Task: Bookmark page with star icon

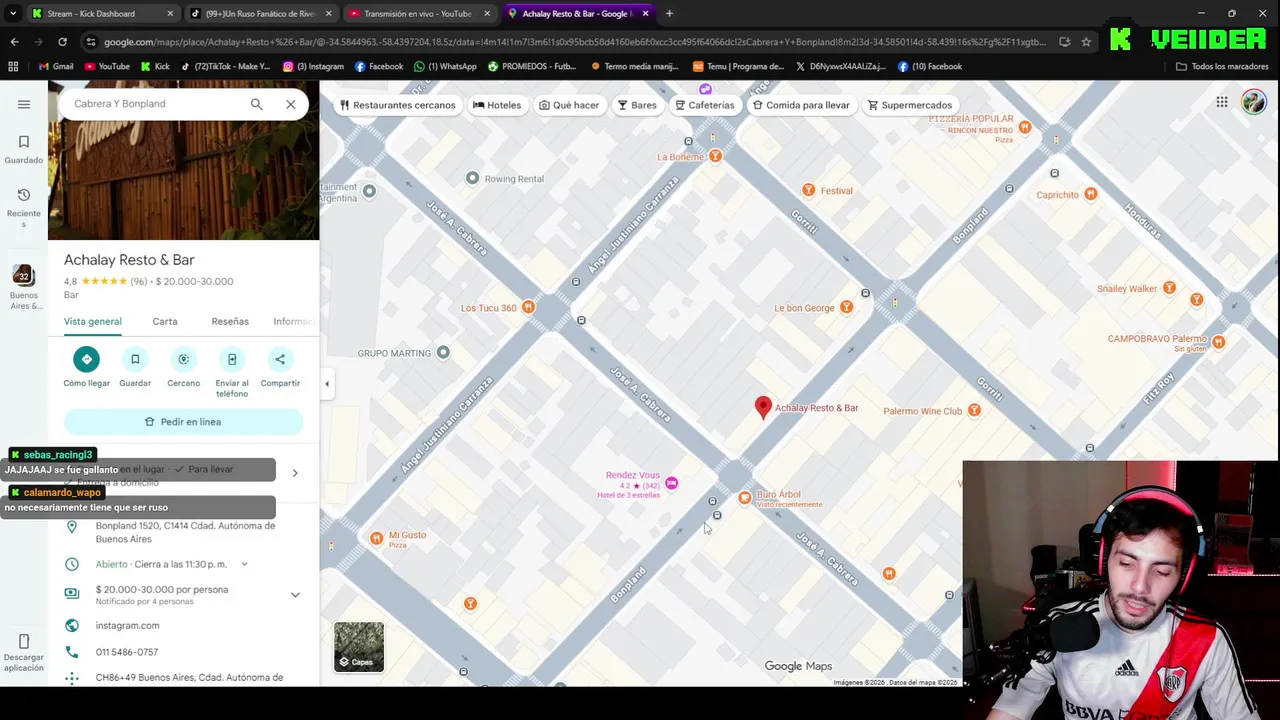Action: pyautogui.click(x=1086, y=42)
